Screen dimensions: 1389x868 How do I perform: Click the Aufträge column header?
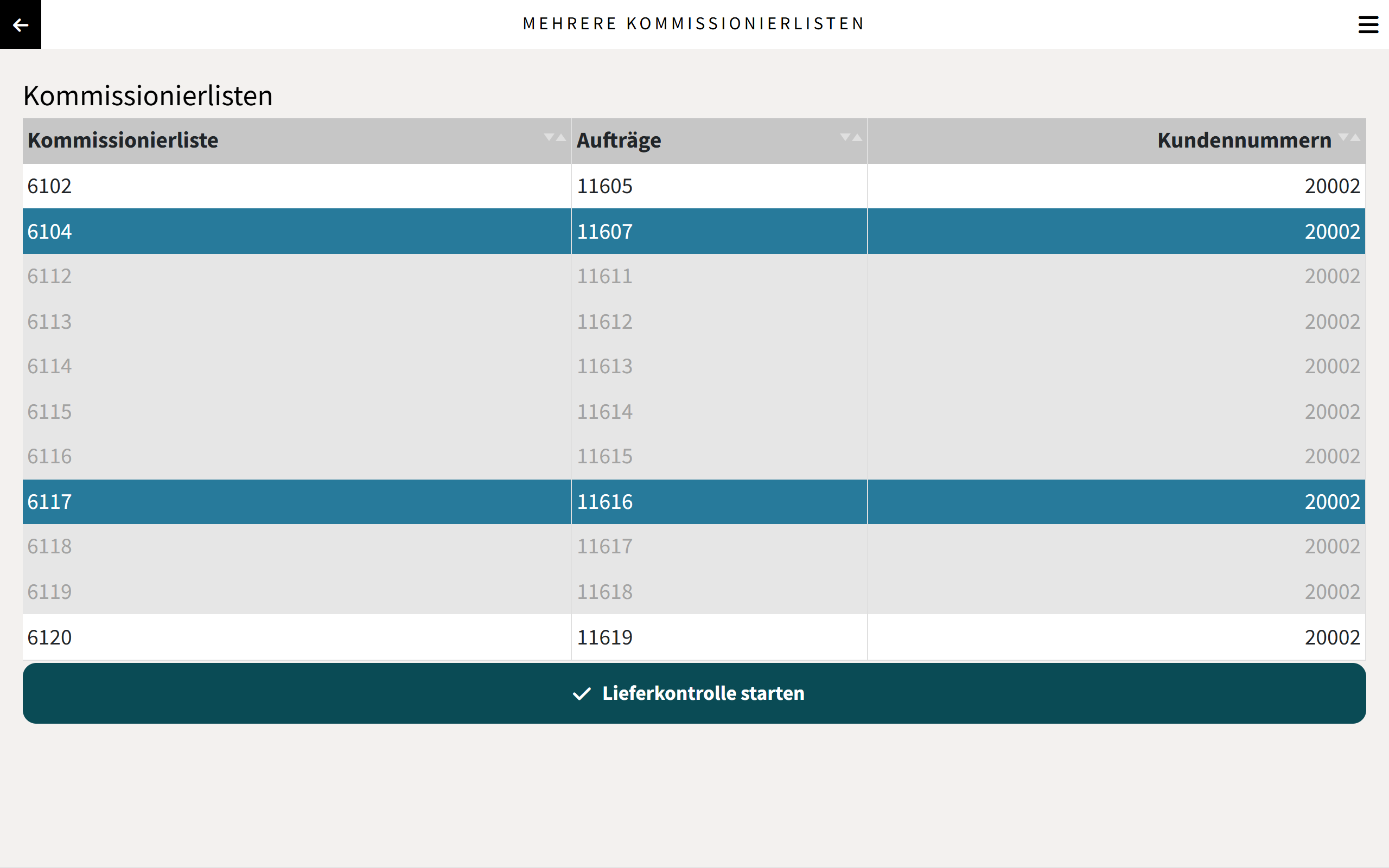[x=719, y=141]
